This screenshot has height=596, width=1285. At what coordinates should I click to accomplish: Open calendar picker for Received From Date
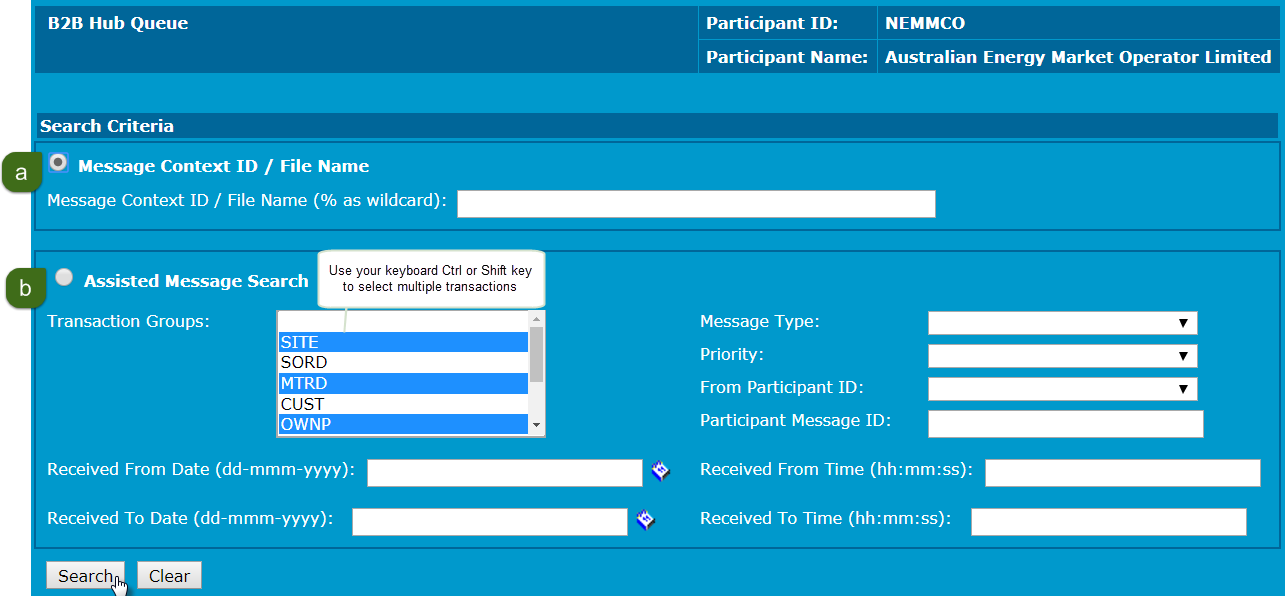coord(660,471)
